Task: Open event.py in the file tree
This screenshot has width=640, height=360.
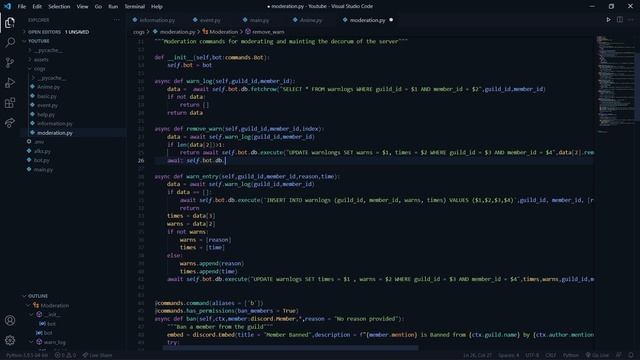Action: point(47,105)
